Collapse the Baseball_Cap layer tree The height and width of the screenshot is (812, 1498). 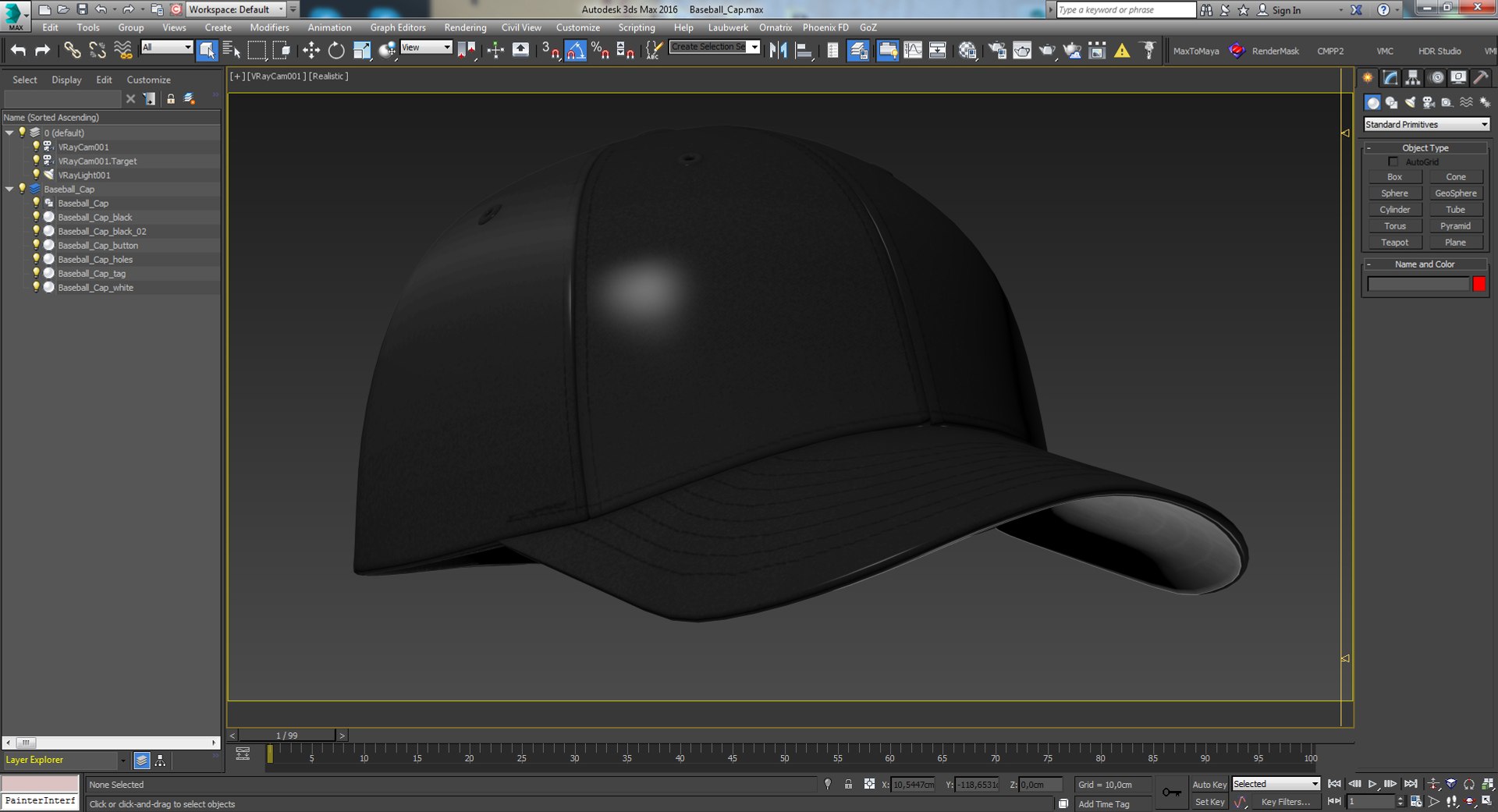click(x=9, y=189)
